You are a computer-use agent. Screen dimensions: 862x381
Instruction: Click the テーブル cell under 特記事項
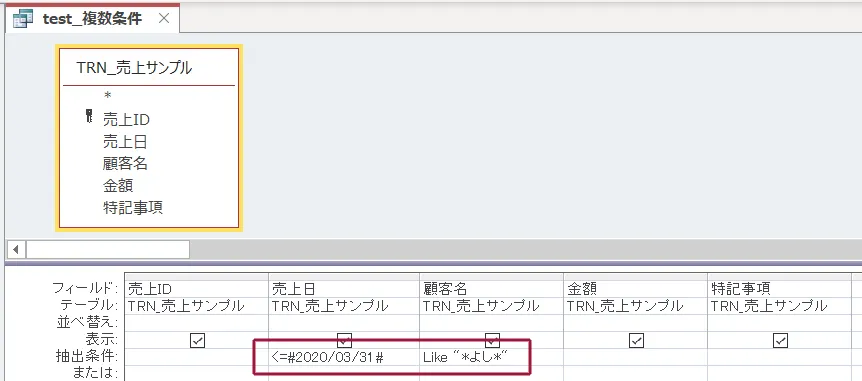pos(780,306)
